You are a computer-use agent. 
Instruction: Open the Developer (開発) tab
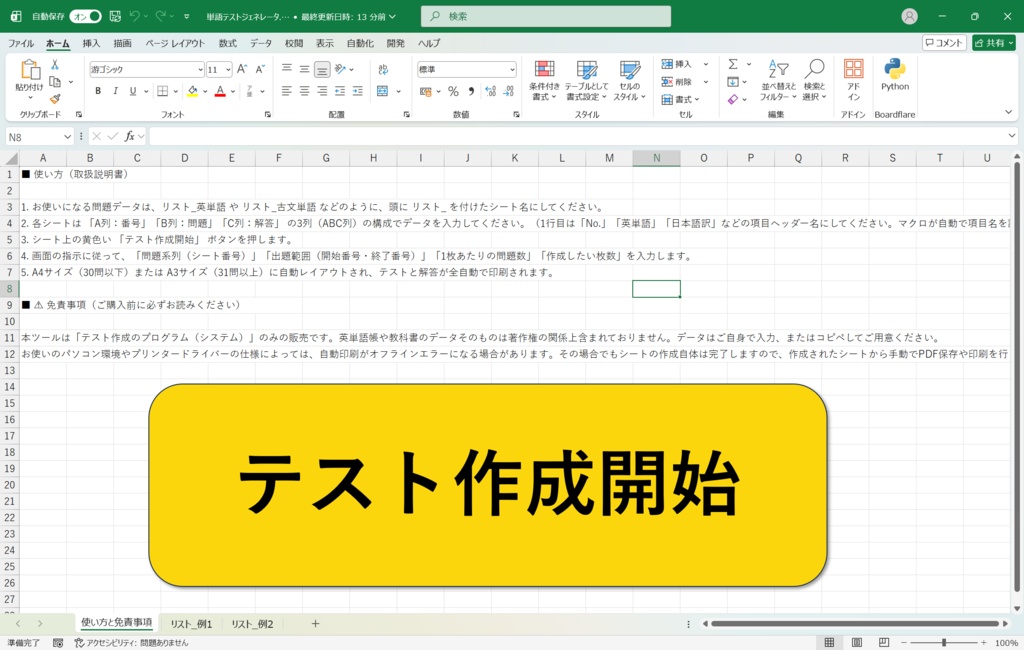396,43
